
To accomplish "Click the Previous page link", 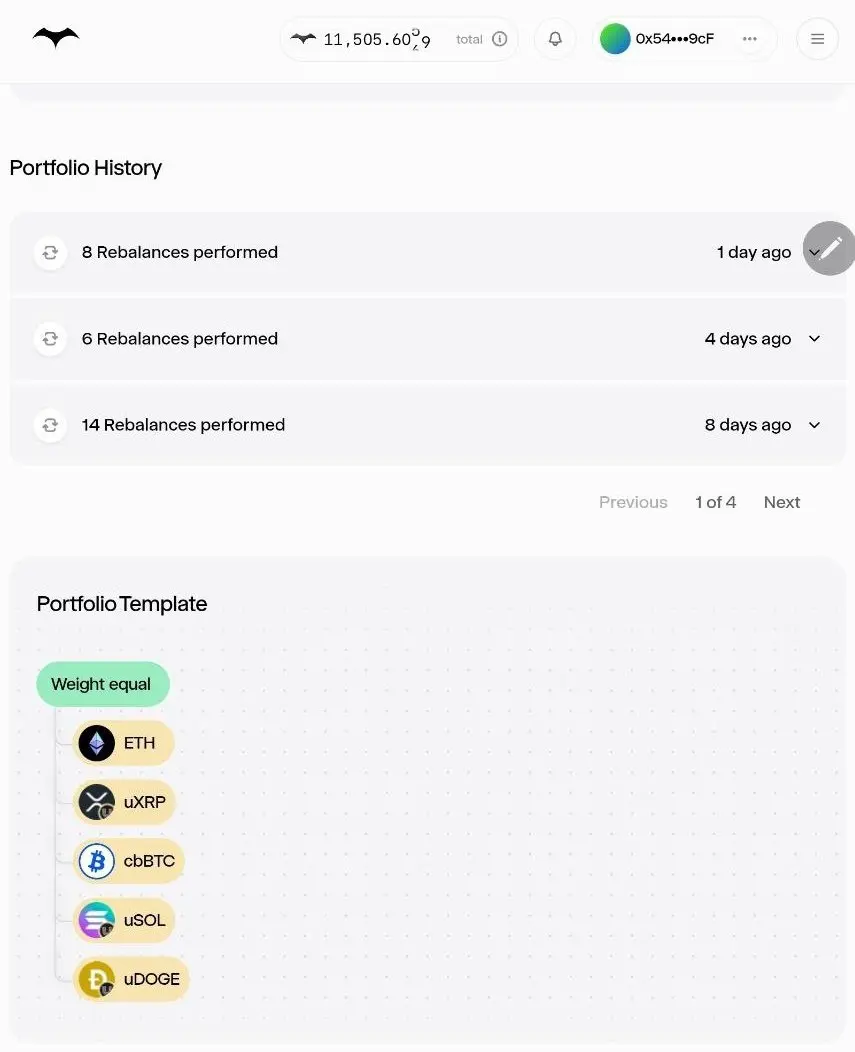I will pos(633,502).
